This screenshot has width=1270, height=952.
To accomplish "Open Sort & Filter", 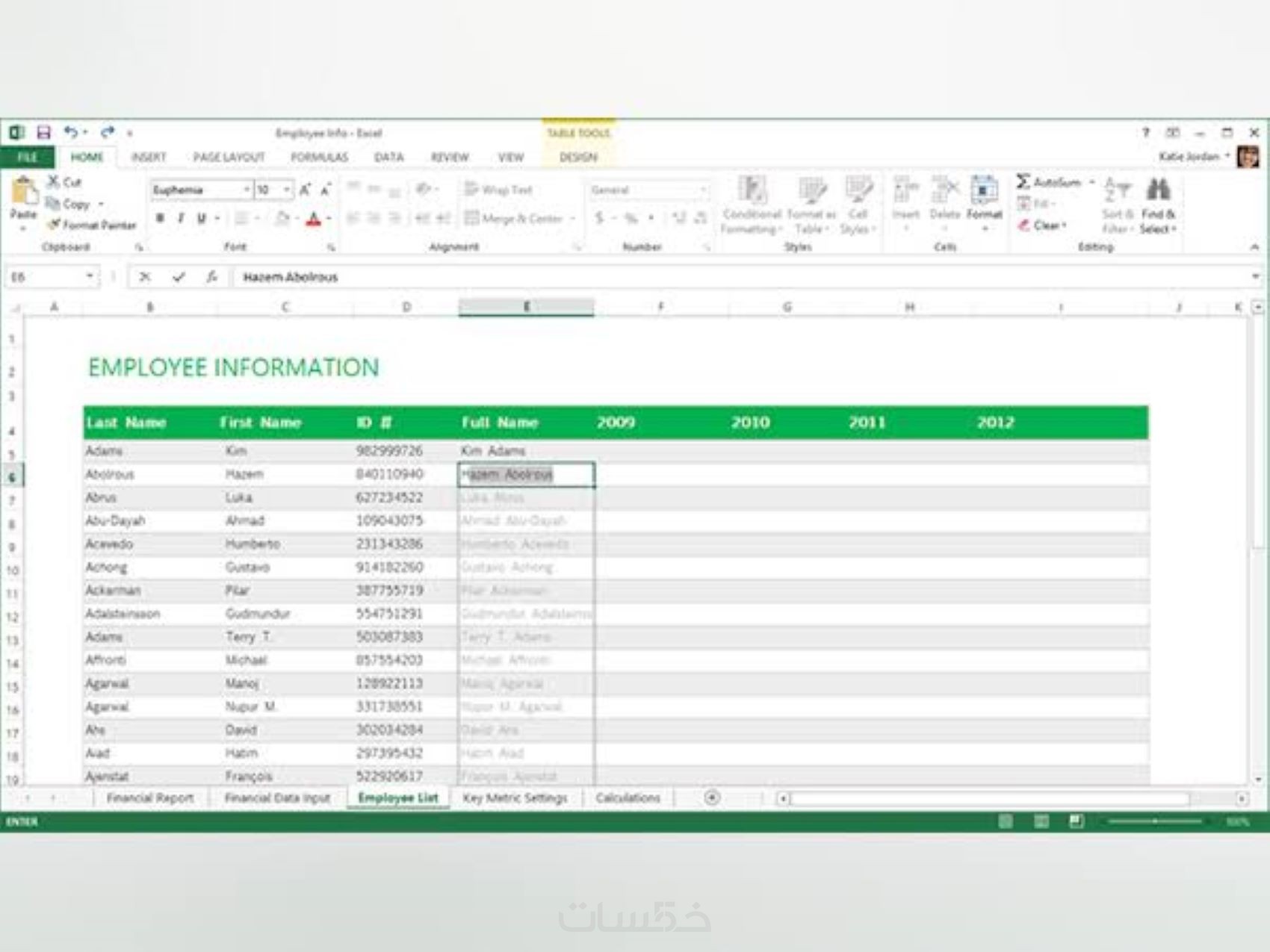I will click(x=1118, y=205).
